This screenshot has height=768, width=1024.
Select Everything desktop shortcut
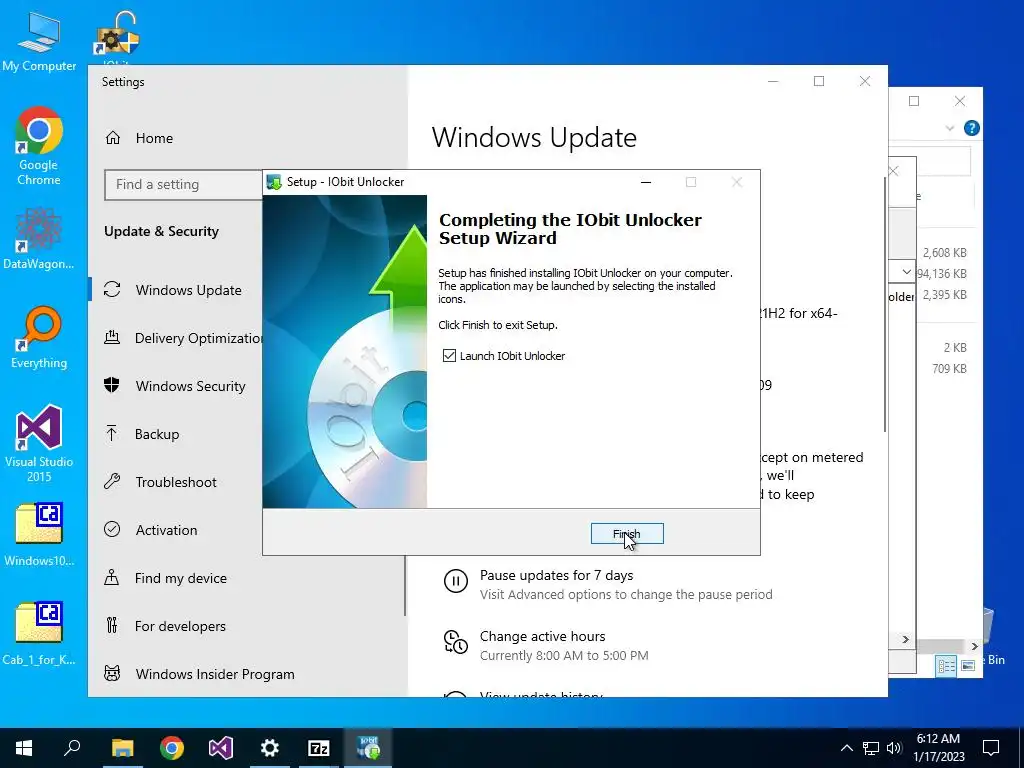click(x=39, y=337)
